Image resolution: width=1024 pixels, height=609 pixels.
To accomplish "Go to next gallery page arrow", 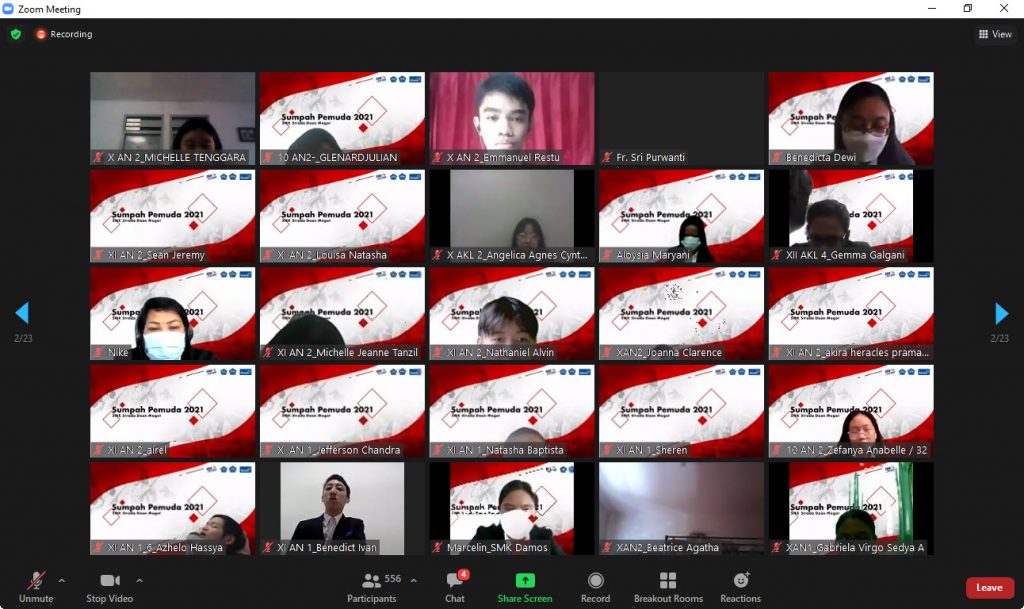I will click(1001, 314).
